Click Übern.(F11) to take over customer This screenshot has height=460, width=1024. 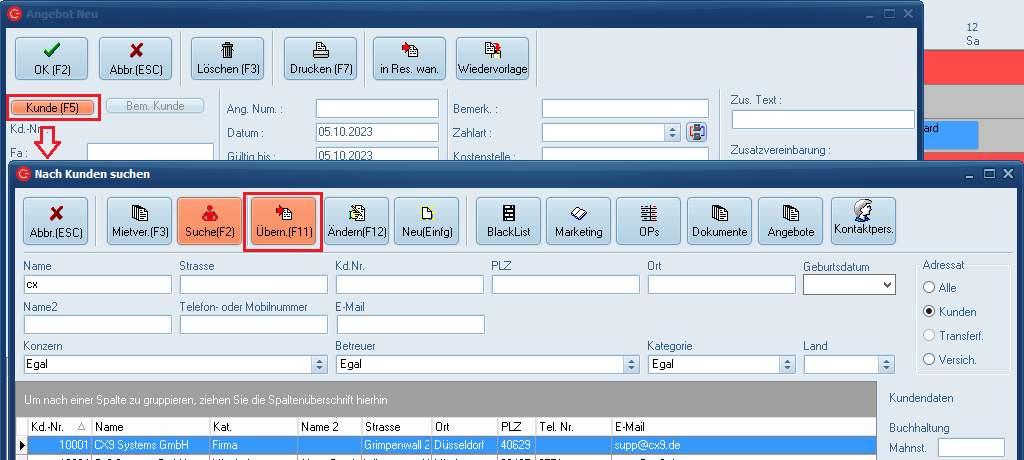pos(283,221)
